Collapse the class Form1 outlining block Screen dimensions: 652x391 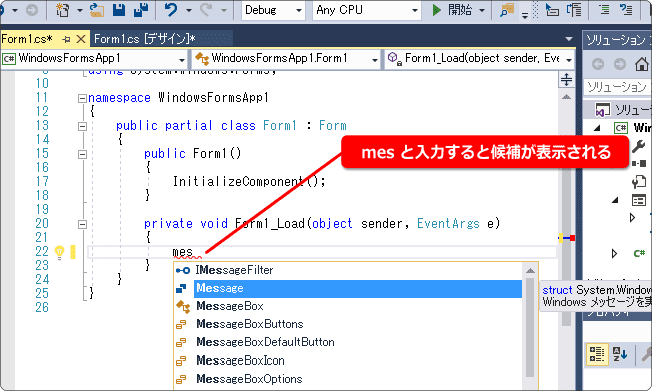(x=82, y=126)
